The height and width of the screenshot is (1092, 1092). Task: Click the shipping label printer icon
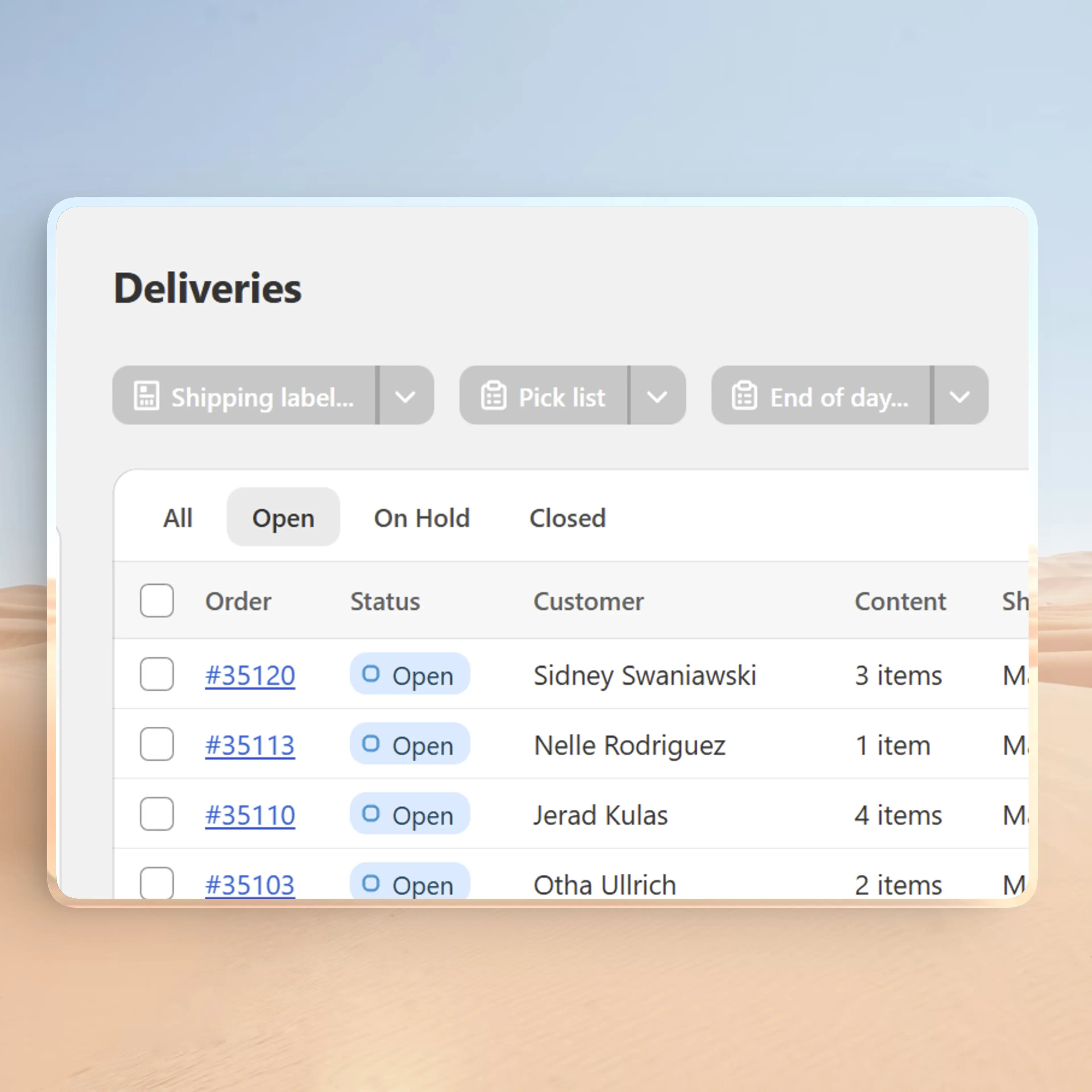click(146, 396)
